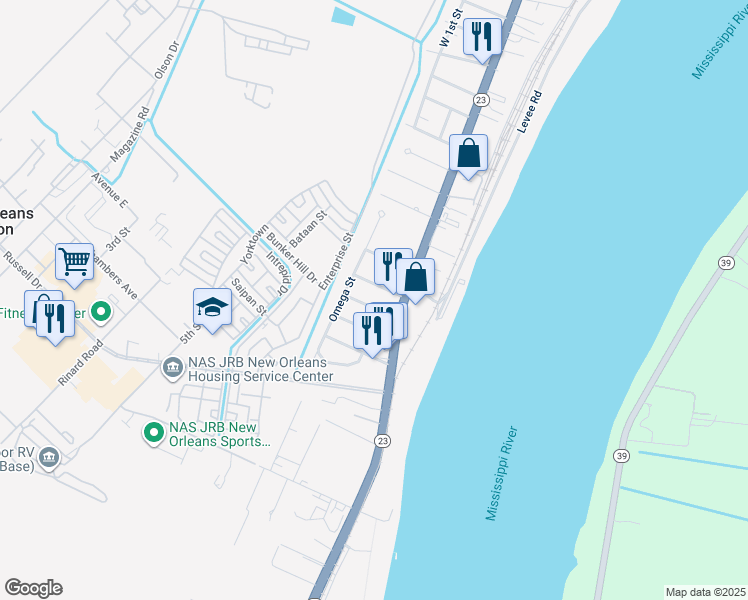Select the shopping bag marker below Levee Rd
The width and height of the screenshot is (748, 600).
468,153
